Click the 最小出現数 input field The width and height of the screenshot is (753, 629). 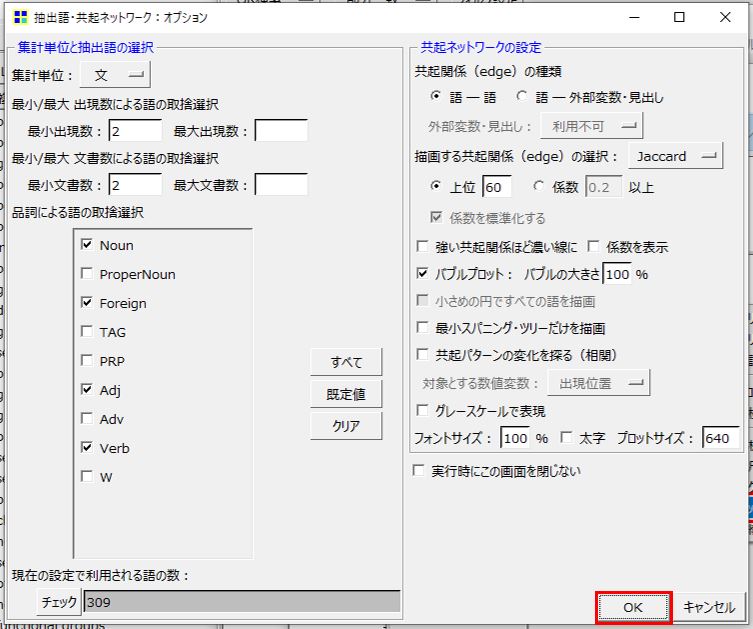(x=135, y=131)
